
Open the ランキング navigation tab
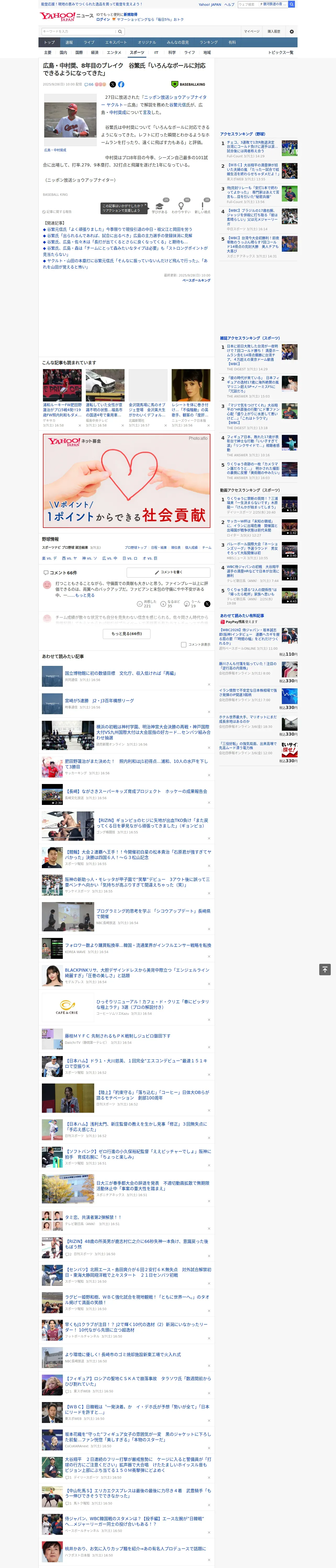point(209,43)
